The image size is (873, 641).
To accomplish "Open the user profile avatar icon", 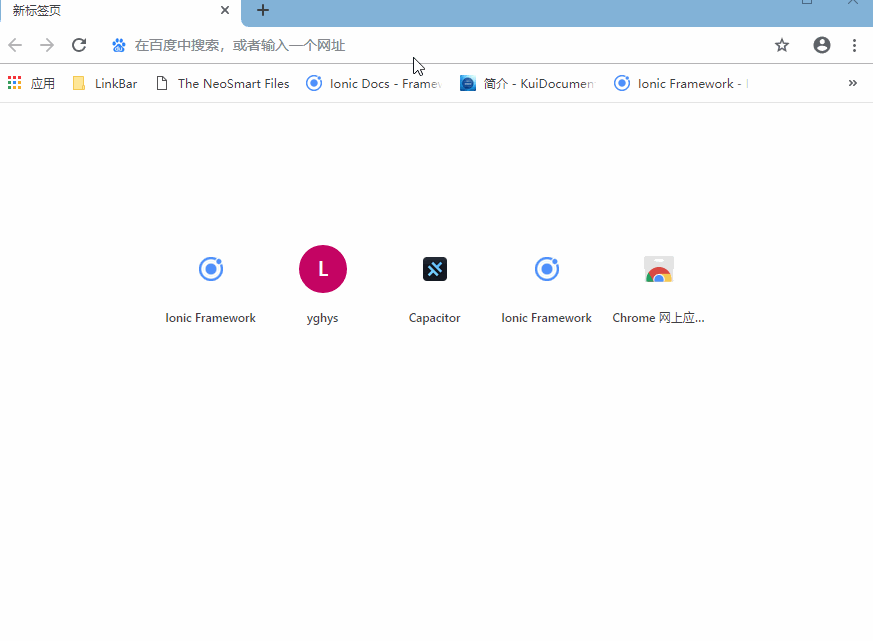I will pos(822,45).
